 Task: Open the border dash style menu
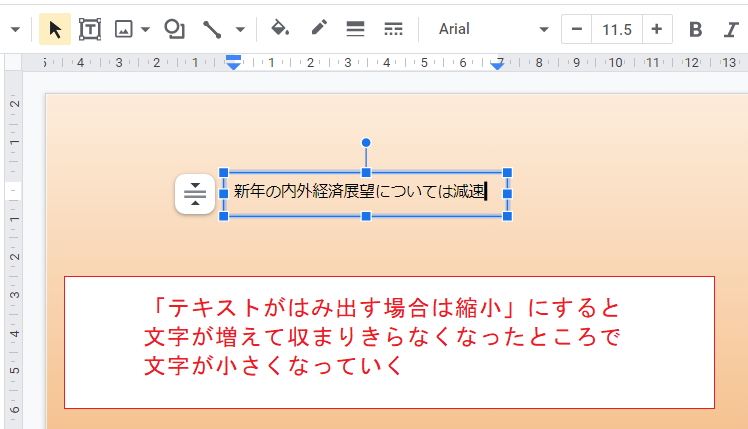393,29
